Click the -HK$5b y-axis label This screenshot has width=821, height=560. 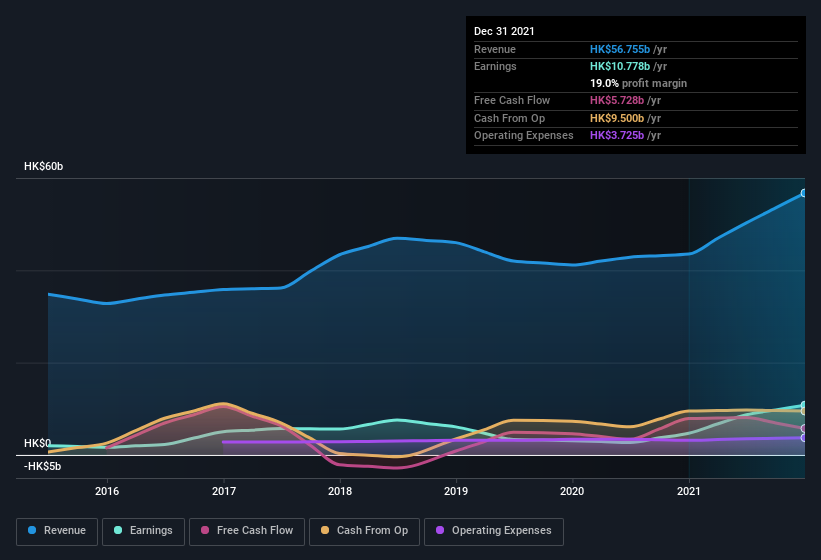click(x=42, y=466)
